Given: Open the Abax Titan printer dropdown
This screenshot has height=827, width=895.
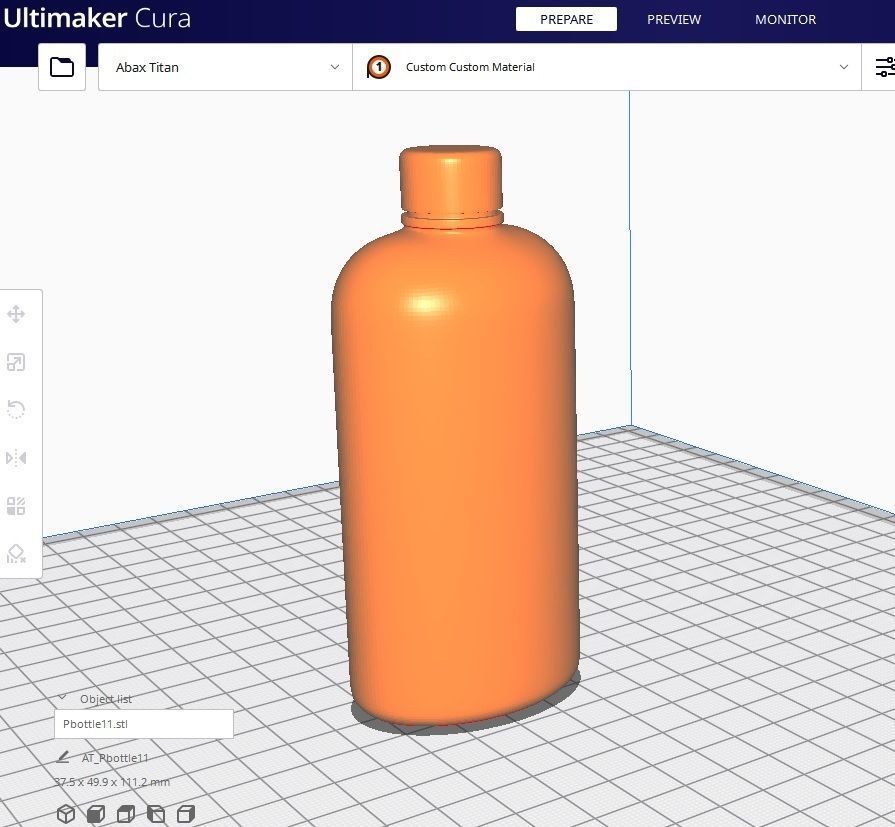Looking at the screenshot, I should [x=225, y=67].
